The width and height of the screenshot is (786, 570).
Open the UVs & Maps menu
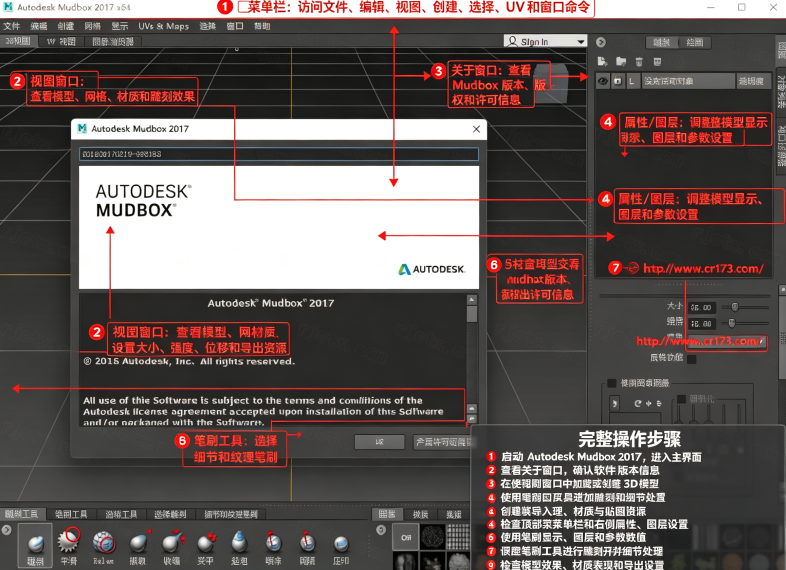(163, 26)
